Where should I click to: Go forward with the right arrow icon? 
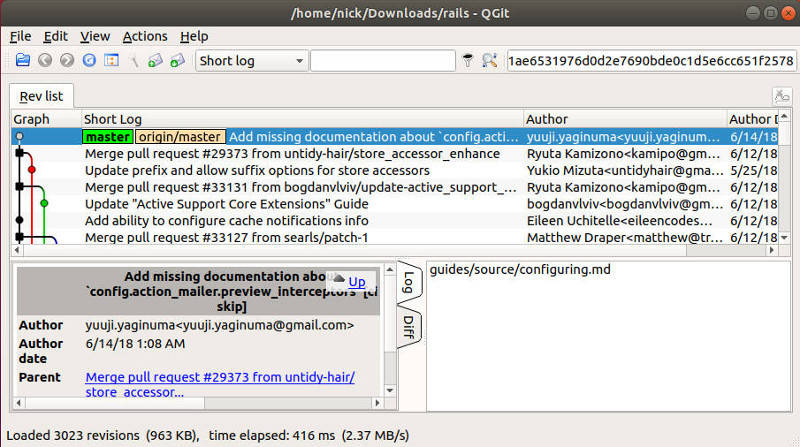point(67,61)
